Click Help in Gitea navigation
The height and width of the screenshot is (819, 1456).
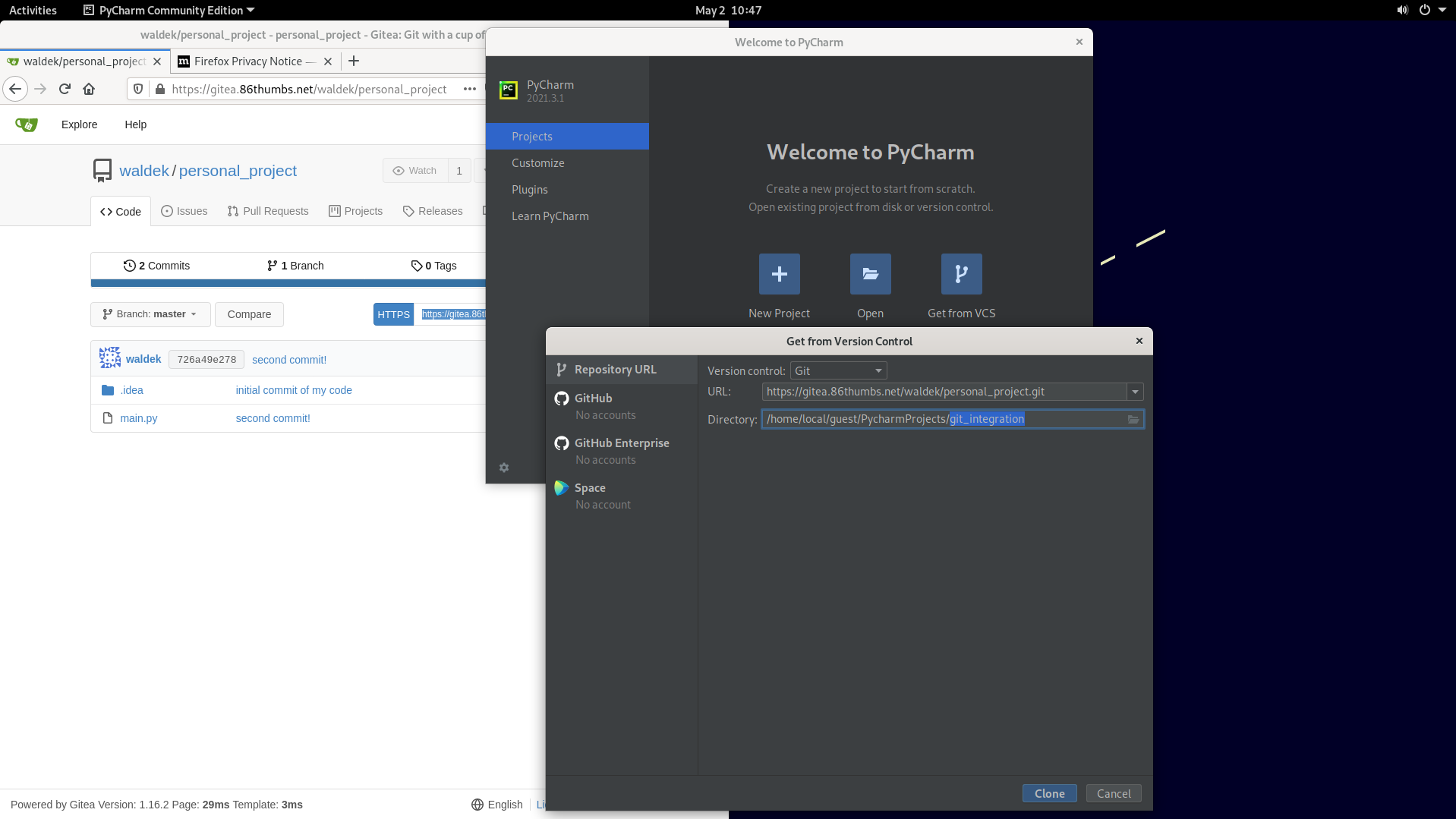tap(135, 124)
